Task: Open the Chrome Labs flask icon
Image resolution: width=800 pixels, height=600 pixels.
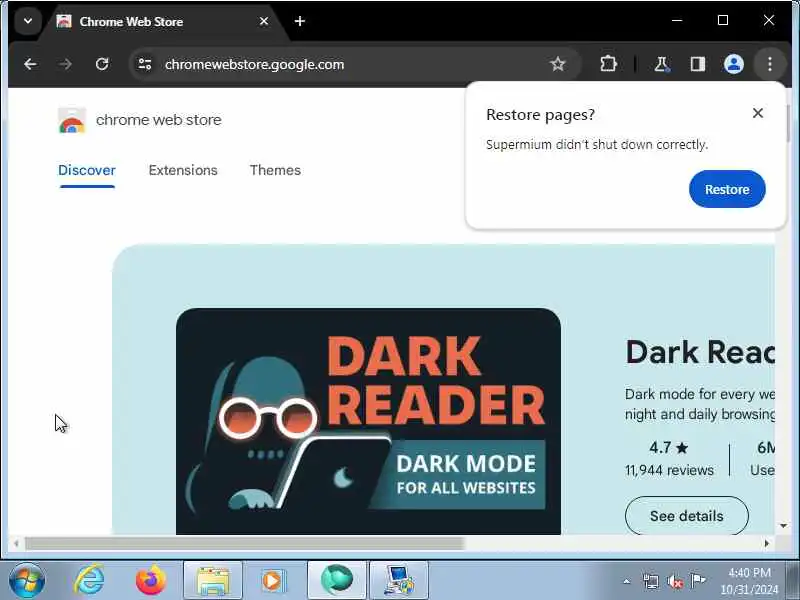Action: 661,64
